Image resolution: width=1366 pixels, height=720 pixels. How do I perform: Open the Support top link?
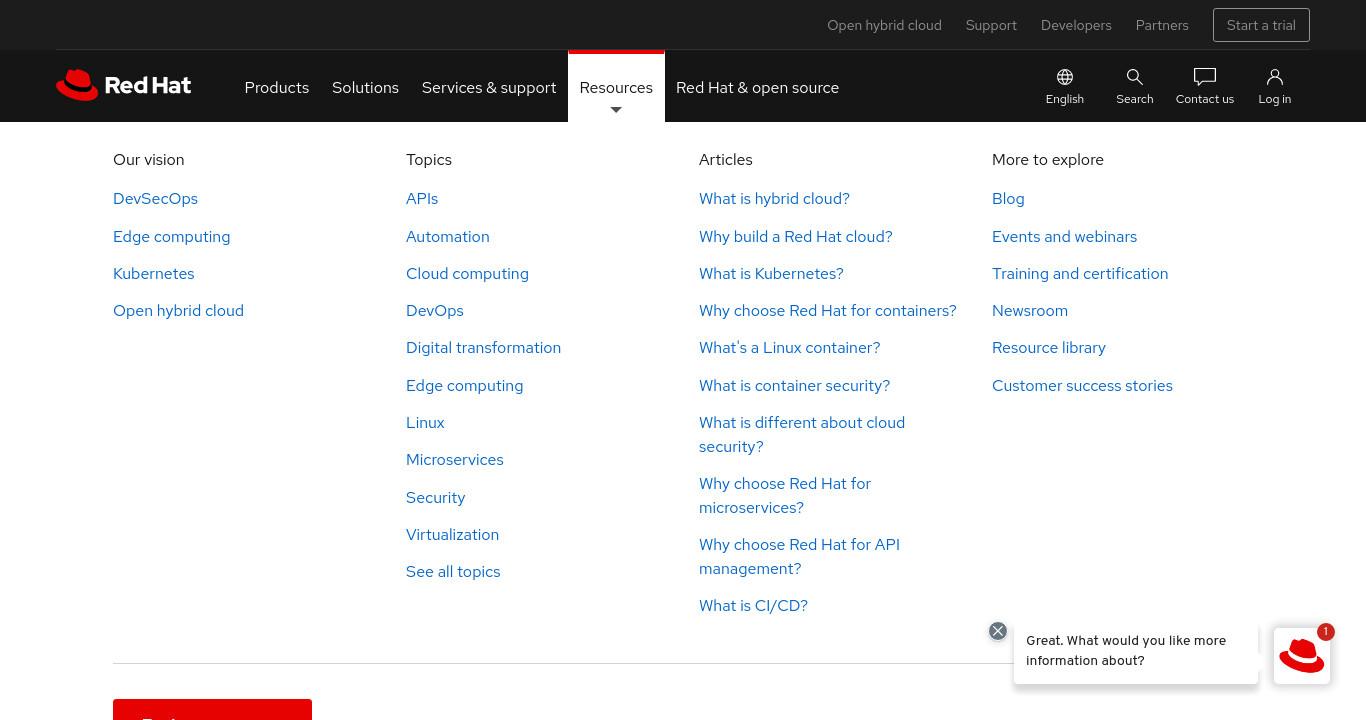[991, 25]
